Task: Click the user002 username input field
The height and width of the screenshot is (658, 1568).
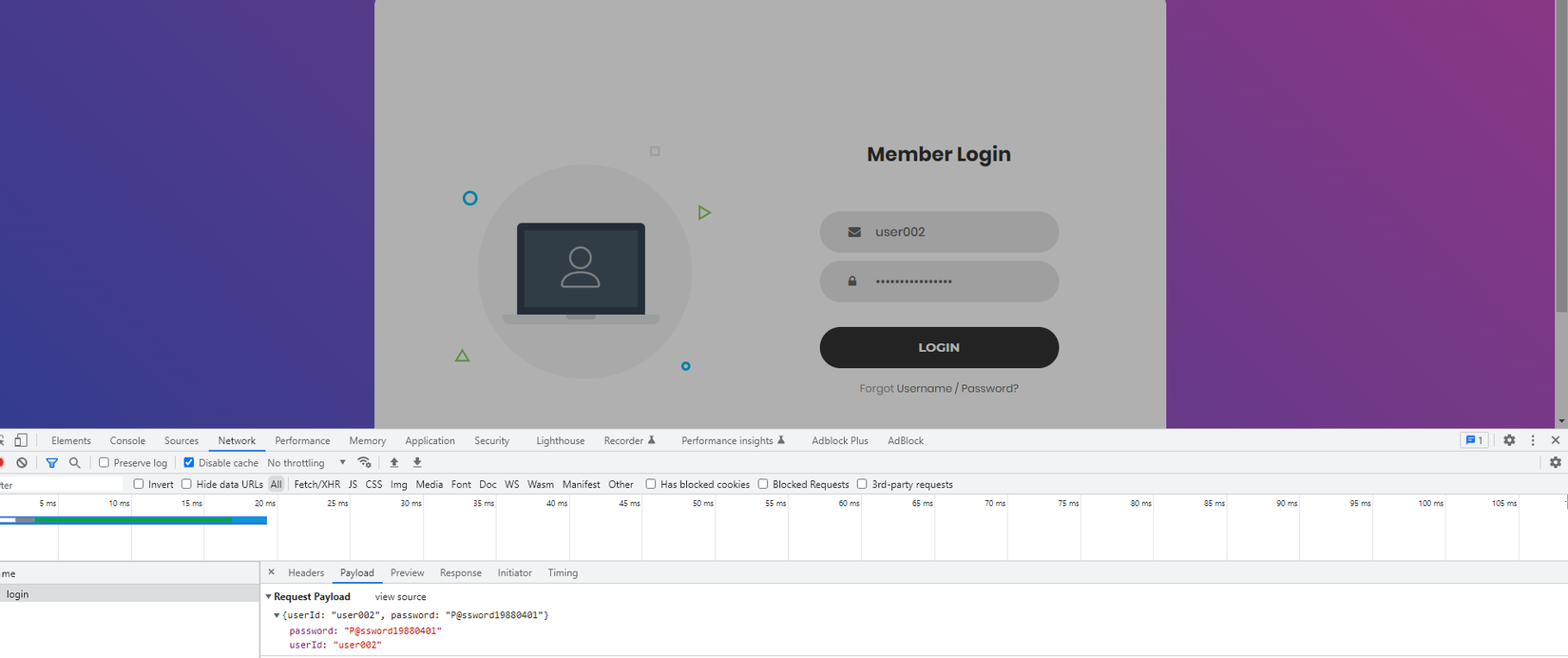Action: click(x=939, y=232)
